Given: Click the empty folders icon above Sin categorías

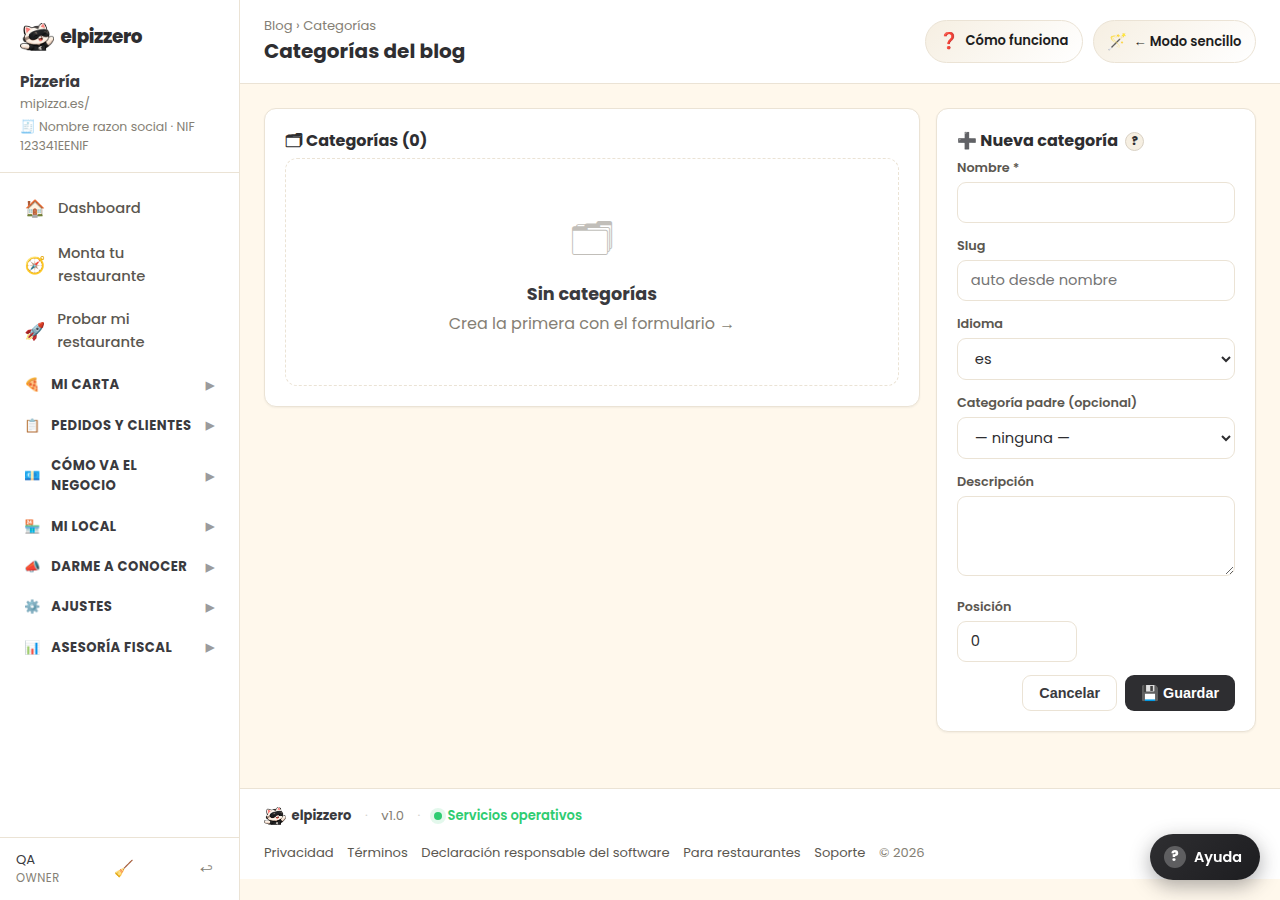Looking at the screenshot, I should pyautogui.click(x=592, y=238).
